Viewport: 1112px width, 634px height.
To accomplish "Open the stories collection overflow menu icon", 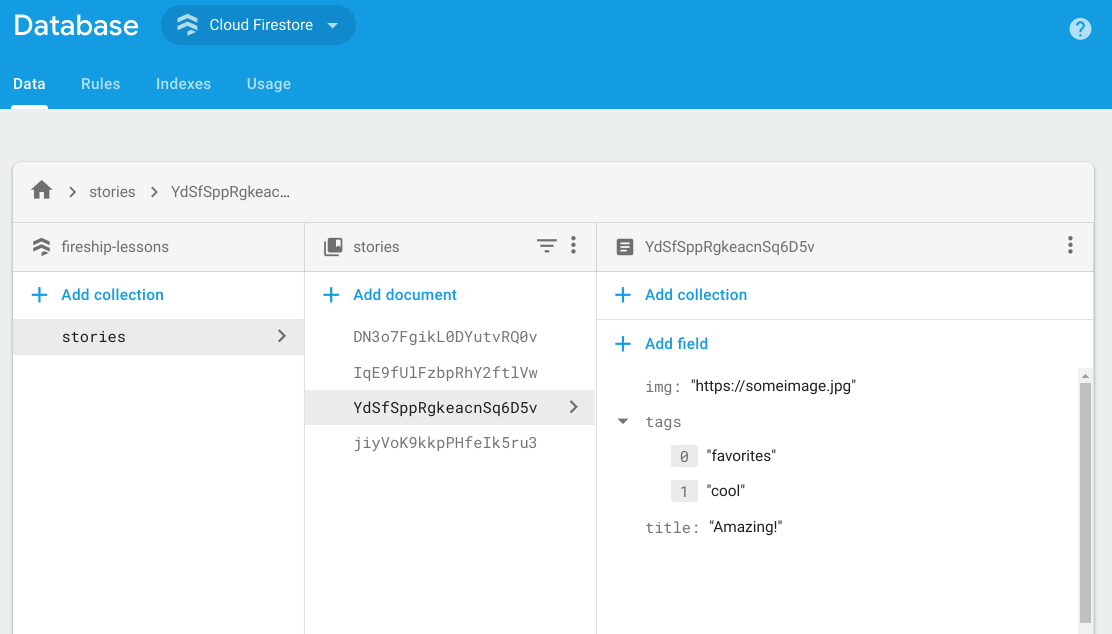I will tap(573, 245).
